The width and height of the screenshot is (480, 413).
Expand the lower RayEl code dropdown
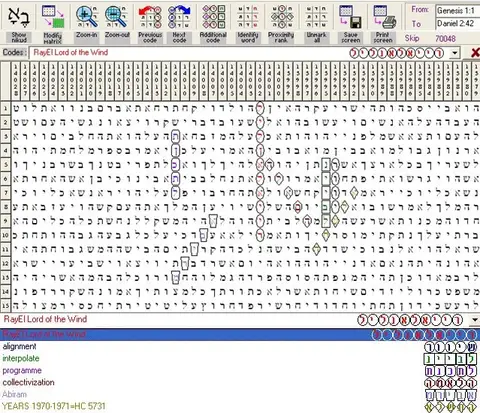[475, 320]
